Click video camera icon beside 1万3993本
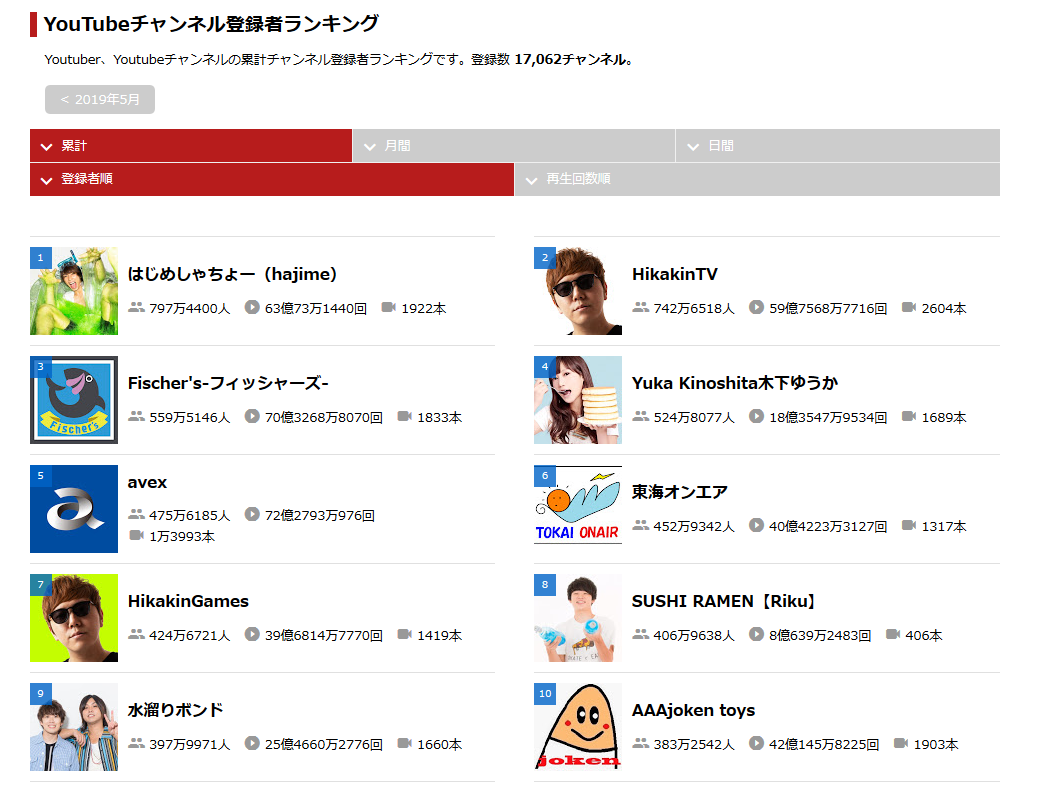This screenshot has width=1040, height=804. [x=137, y=535]
